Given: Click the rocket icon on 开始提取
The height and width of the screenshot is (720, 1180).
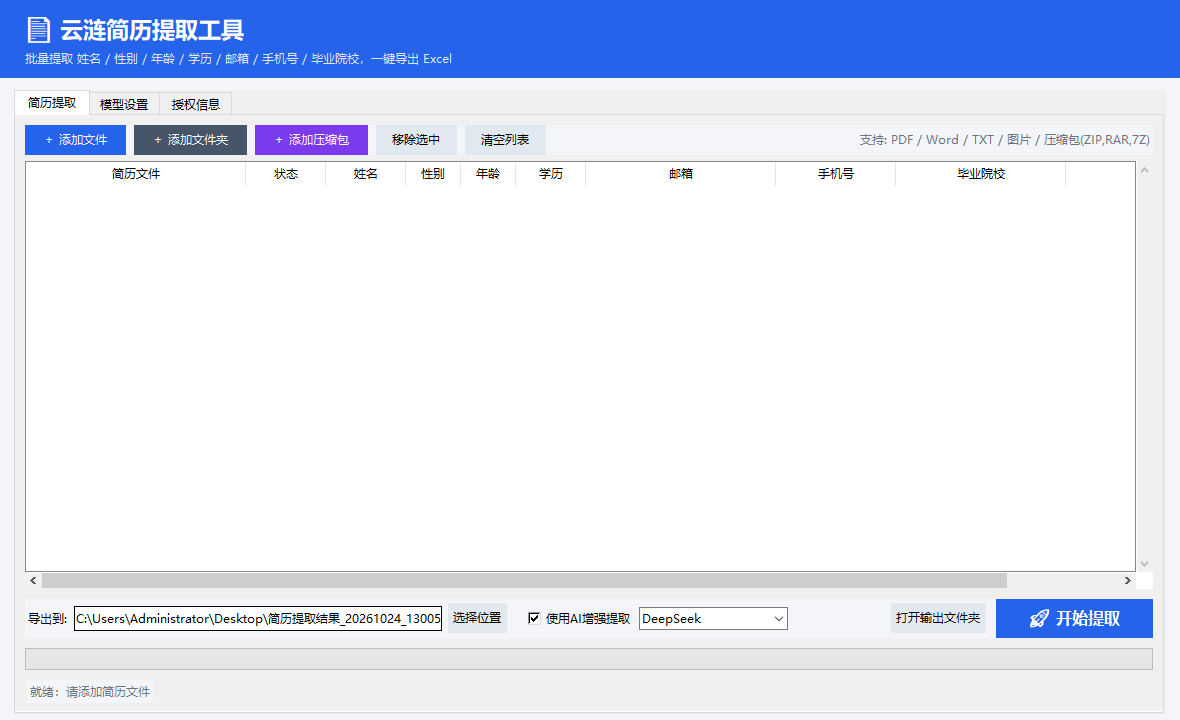Looking at the screenshot, I should 1039,618.
